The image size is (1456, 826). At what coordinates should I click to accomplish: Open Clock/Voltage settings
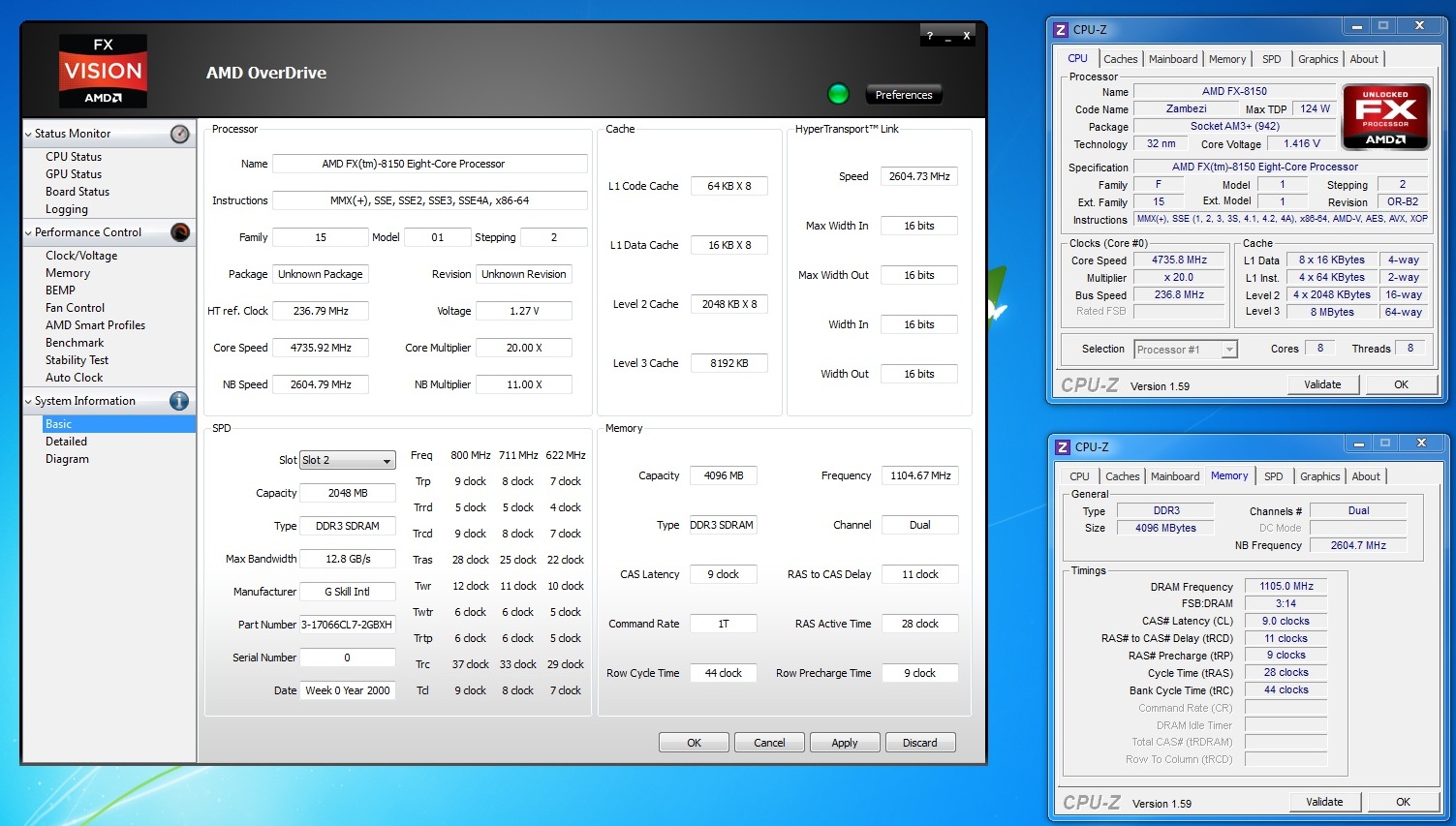81,256
